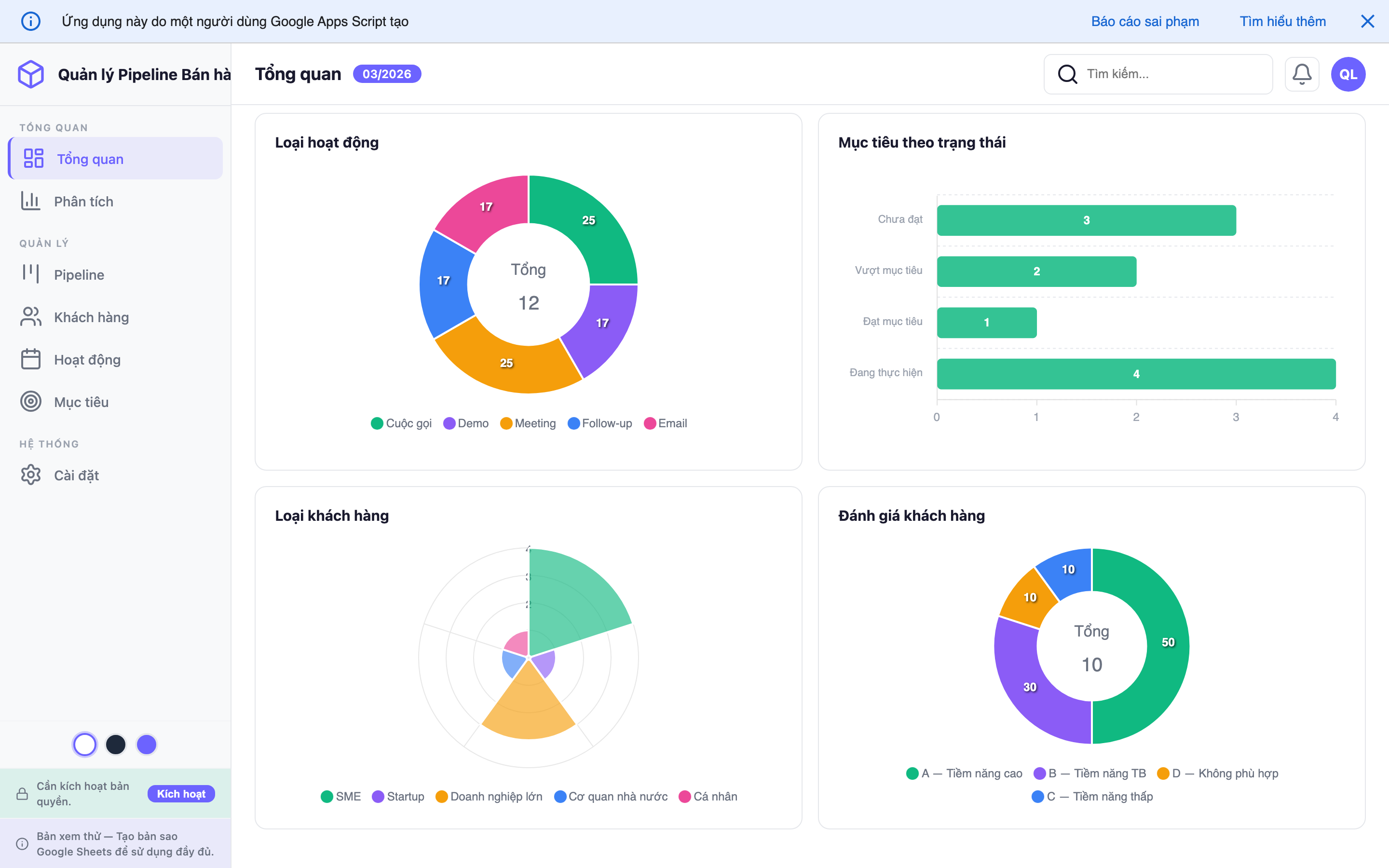Image resolution: width=1389 pixels, height=868 pixels.
Task: Open the Khách hàng page
Action: click(91, 317)
